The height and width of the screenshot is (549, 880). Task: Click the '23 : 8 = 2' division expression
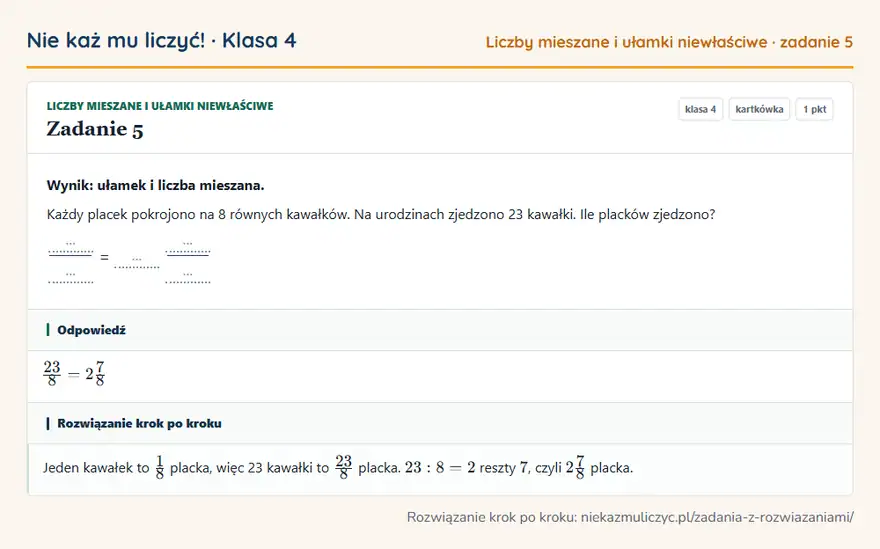pyautogui.click(x=440, y=468)
